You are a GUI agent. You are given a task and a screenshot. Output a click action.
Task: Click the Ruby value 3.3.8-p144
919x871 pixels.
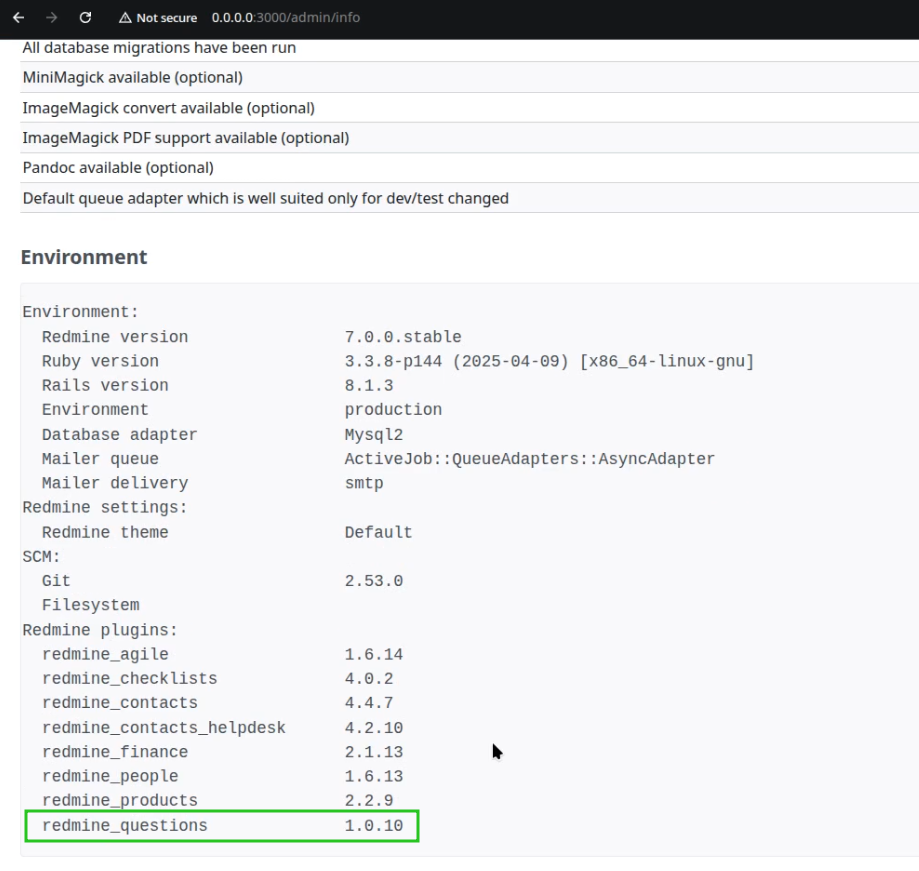point(393,361)
